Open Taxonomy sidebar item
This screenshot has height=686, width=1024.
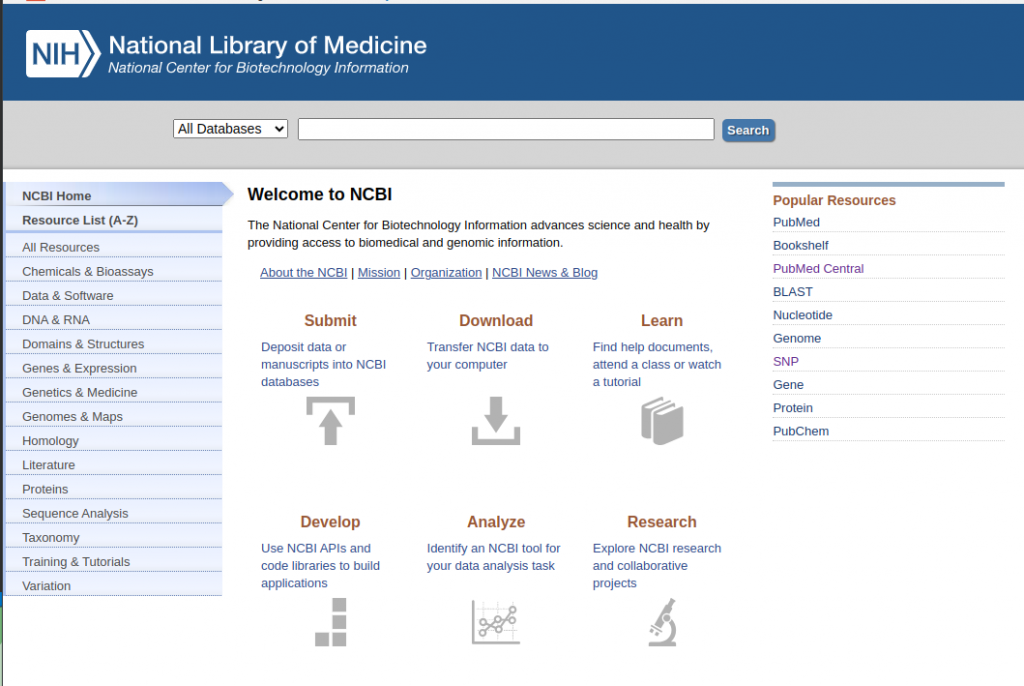[114, 537]
